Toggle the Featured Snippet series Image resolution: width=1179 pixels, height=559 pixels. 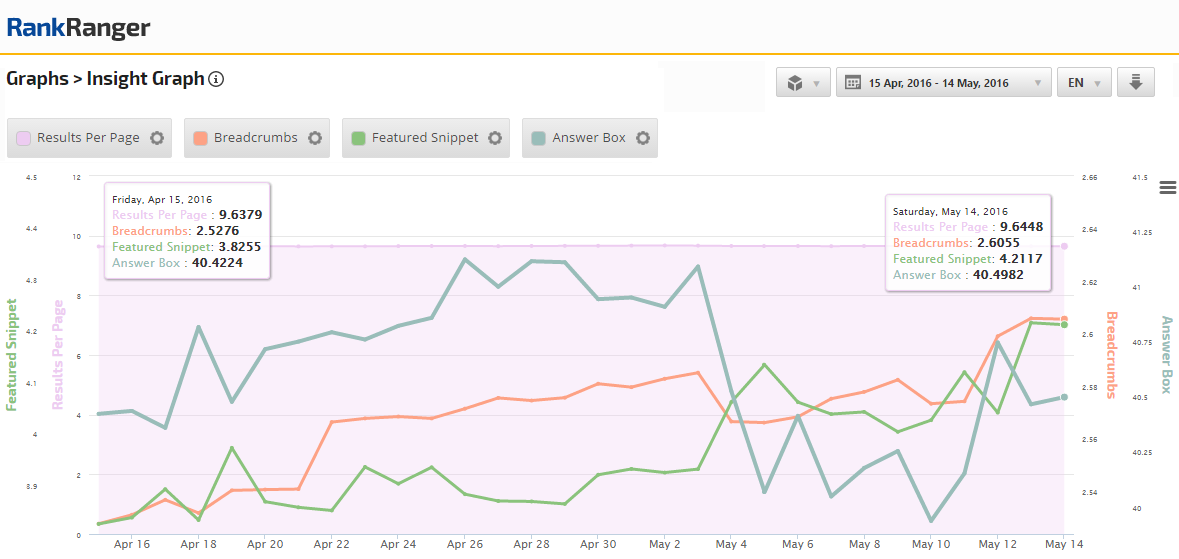click(424, 138)
